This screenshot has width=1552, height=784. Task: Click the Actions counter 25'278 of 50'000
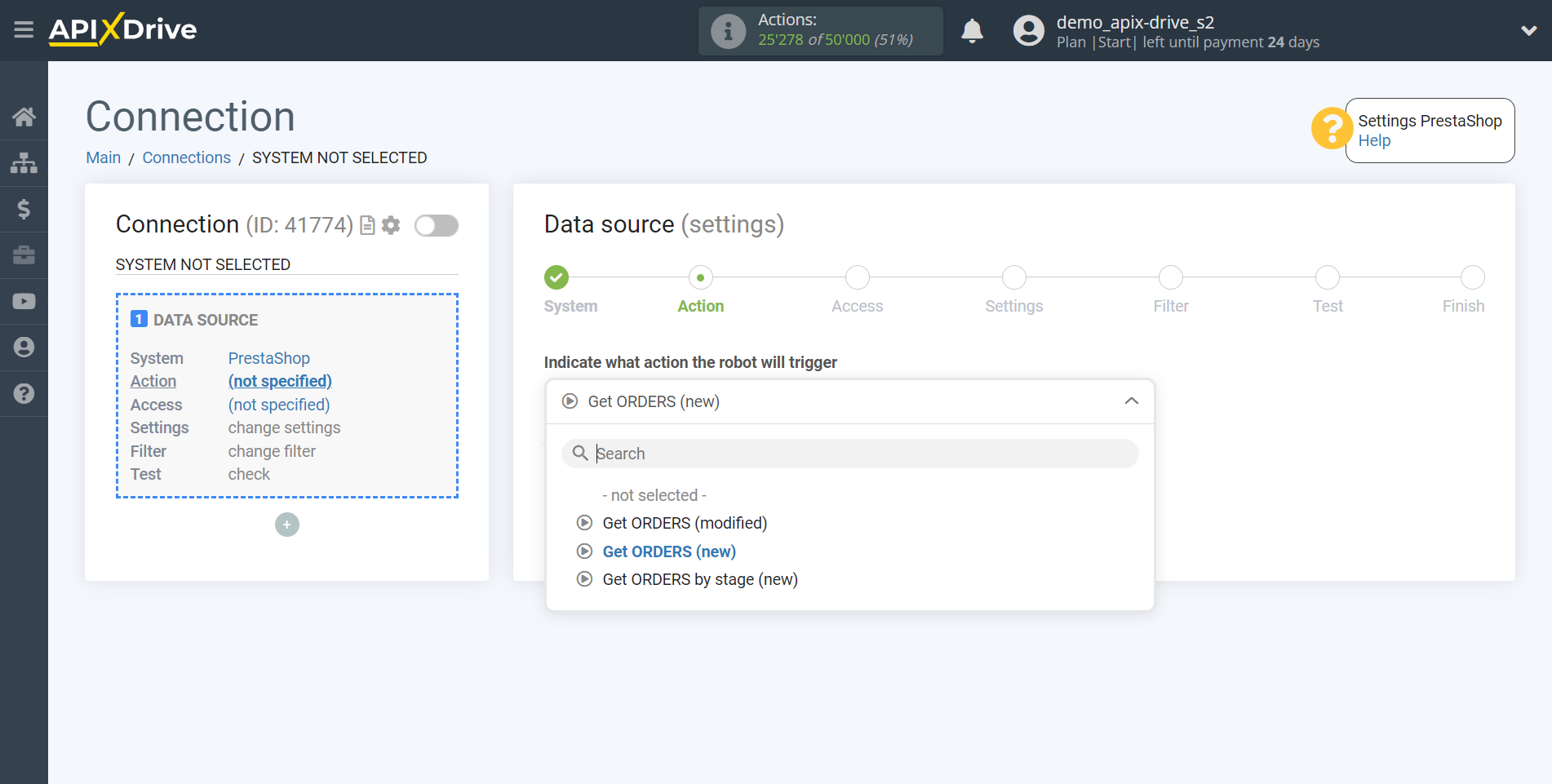[x=835, y=40]
